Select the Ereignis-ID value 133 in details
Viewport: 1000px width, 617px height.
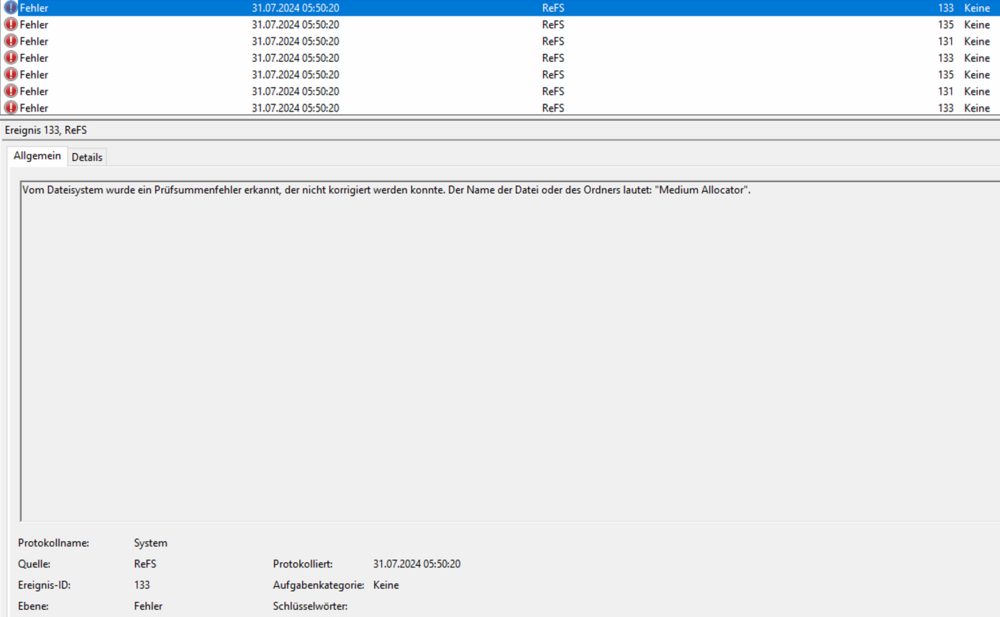[142, 585]
